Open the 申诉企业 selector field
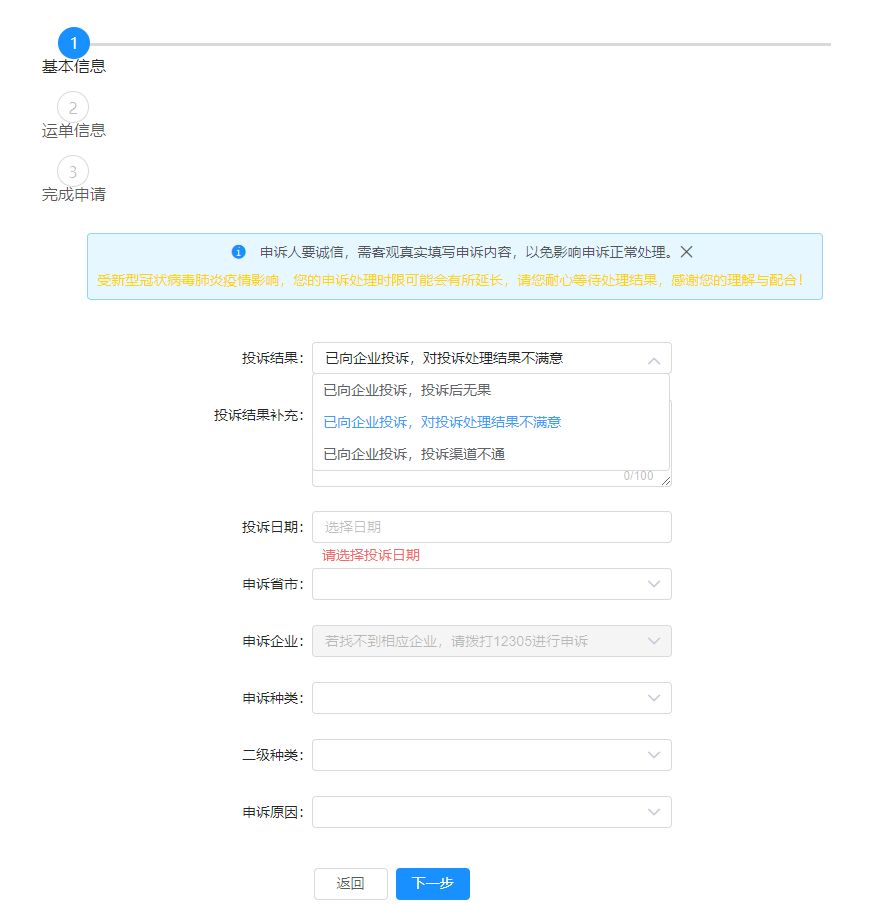Viewport: 872px width, 911px height. click(x=480, y=640)
